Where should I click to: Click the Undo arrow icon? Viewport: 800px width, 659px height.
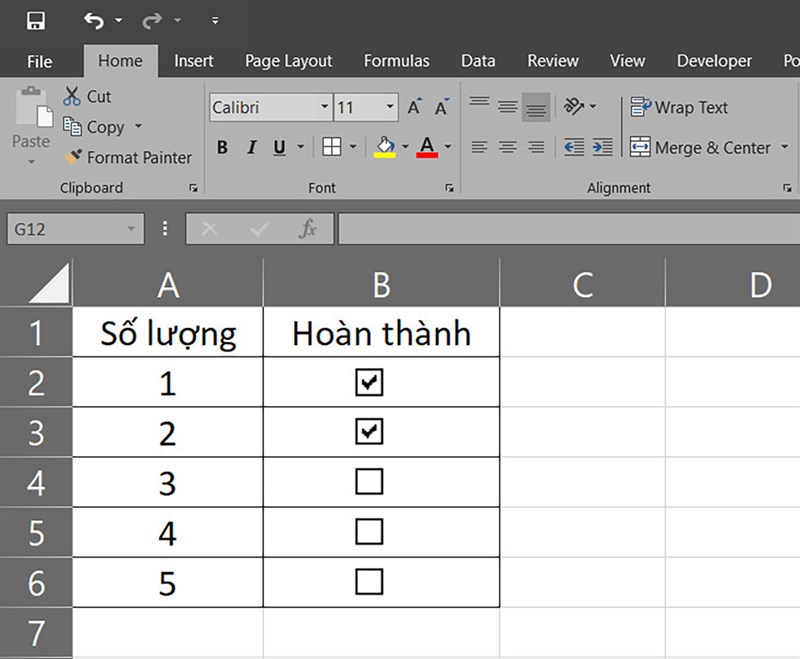(x=94, y=21)
